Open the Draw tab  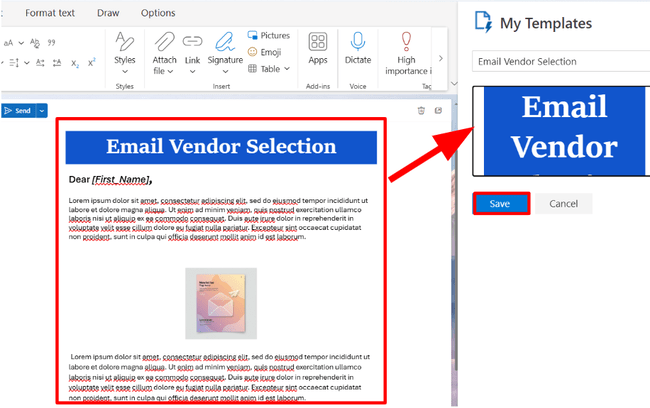108,13
